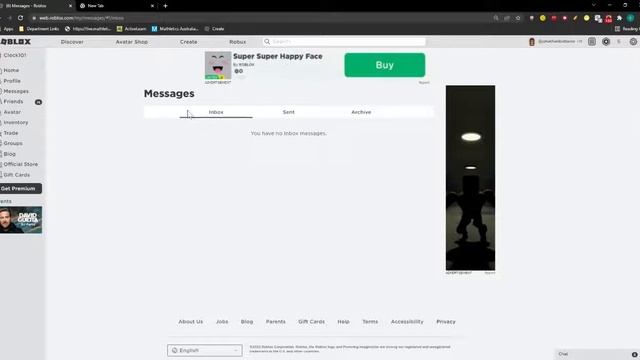This screenshot has width=640, height=360.
Task: Expand the chat panel icon at bottom right
Action: pyautogui.click(x=634, y=354)
